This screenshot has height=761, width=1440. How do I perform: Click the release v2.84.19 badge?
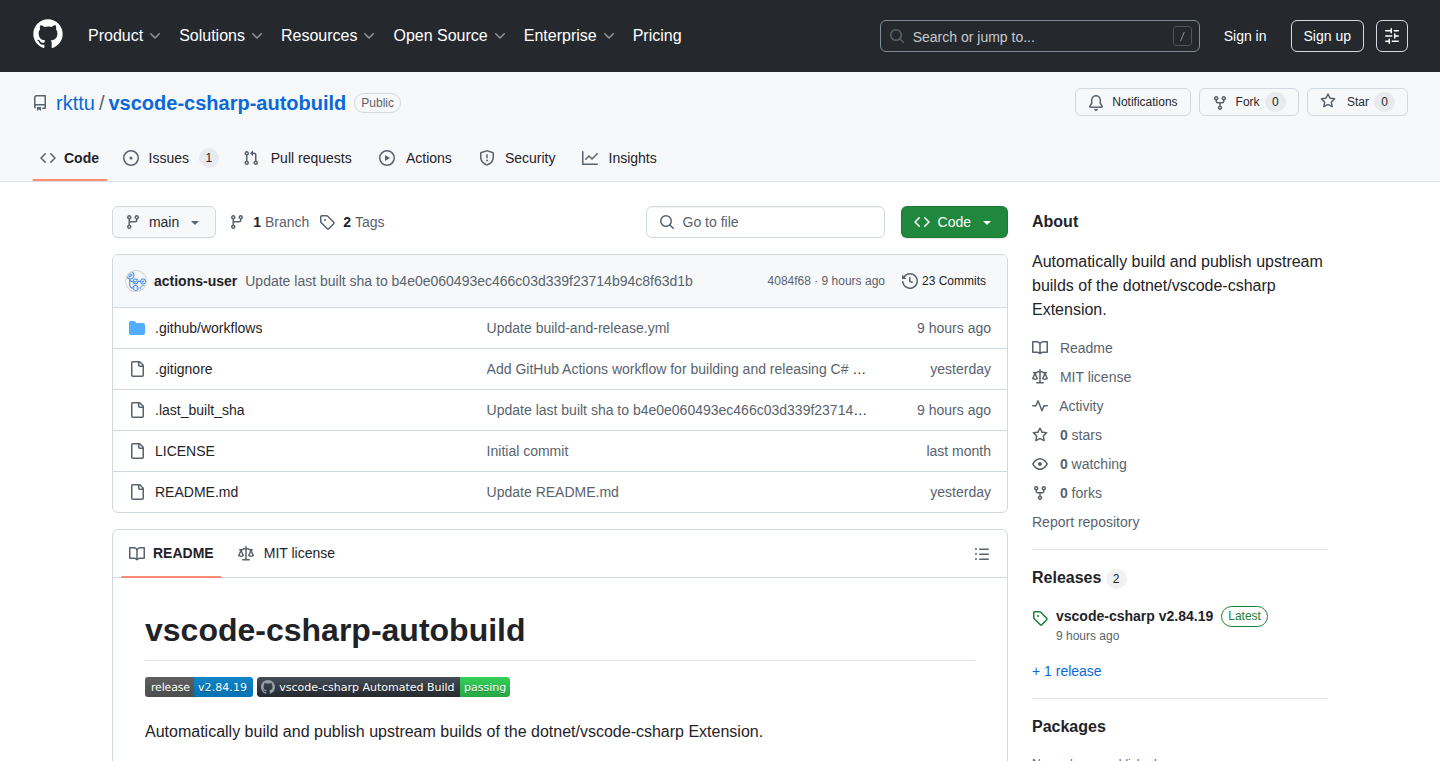pyautogui.click(x=199, y=687)
